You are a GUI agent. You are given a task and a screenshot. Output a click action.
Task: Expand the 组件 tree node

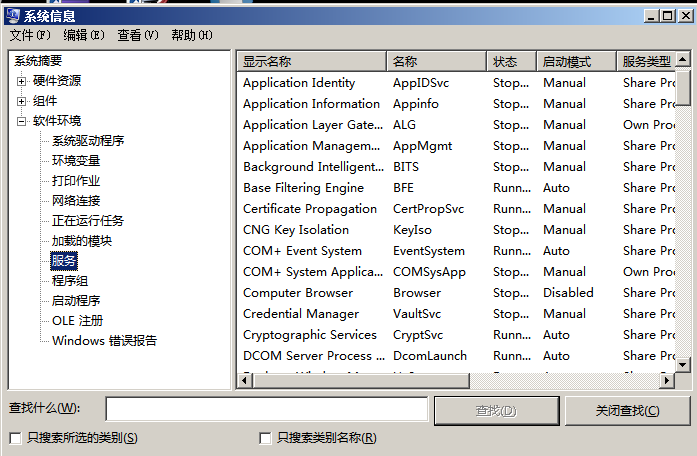click(21, 101)
